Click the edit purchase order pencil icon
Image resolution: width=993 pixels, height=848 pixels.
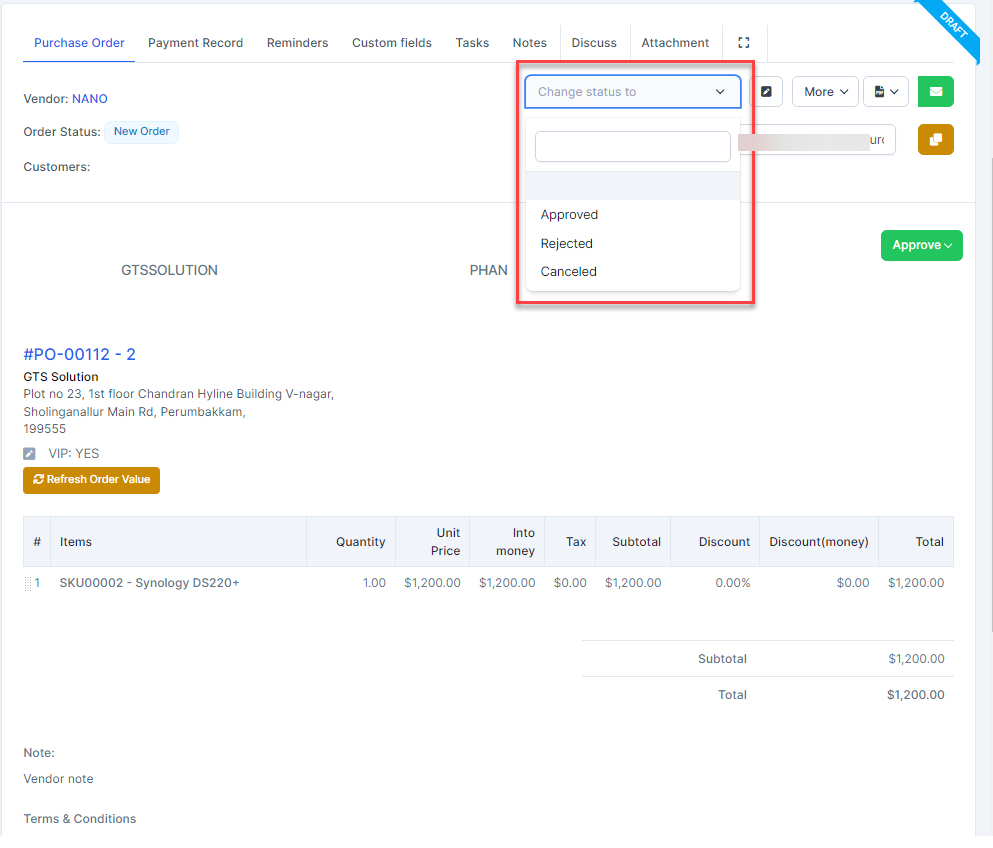(x=766, y=92)
